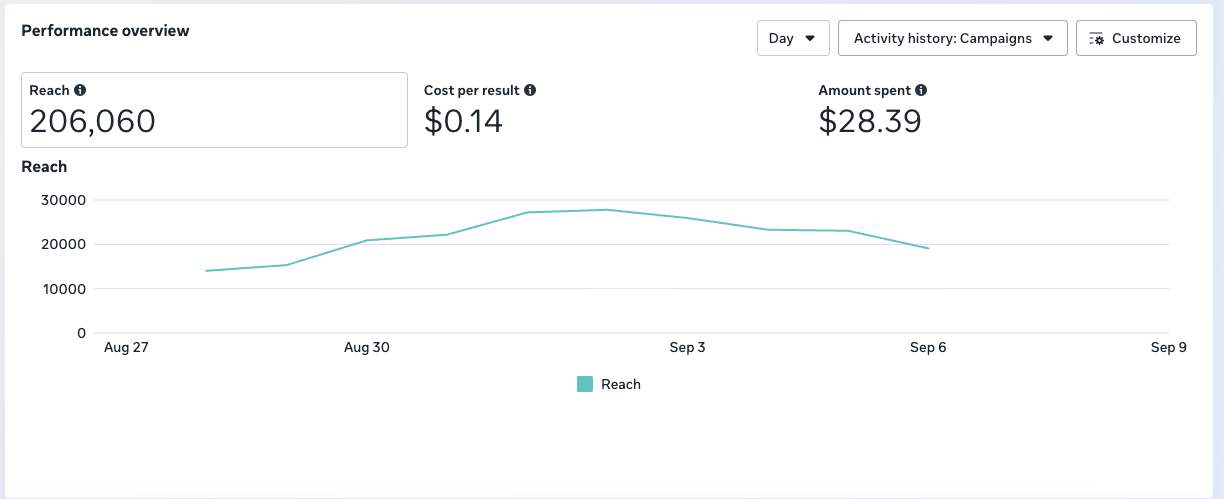Click the Cost per result info icon
The image size is (1224, 499).
(530, 90)
